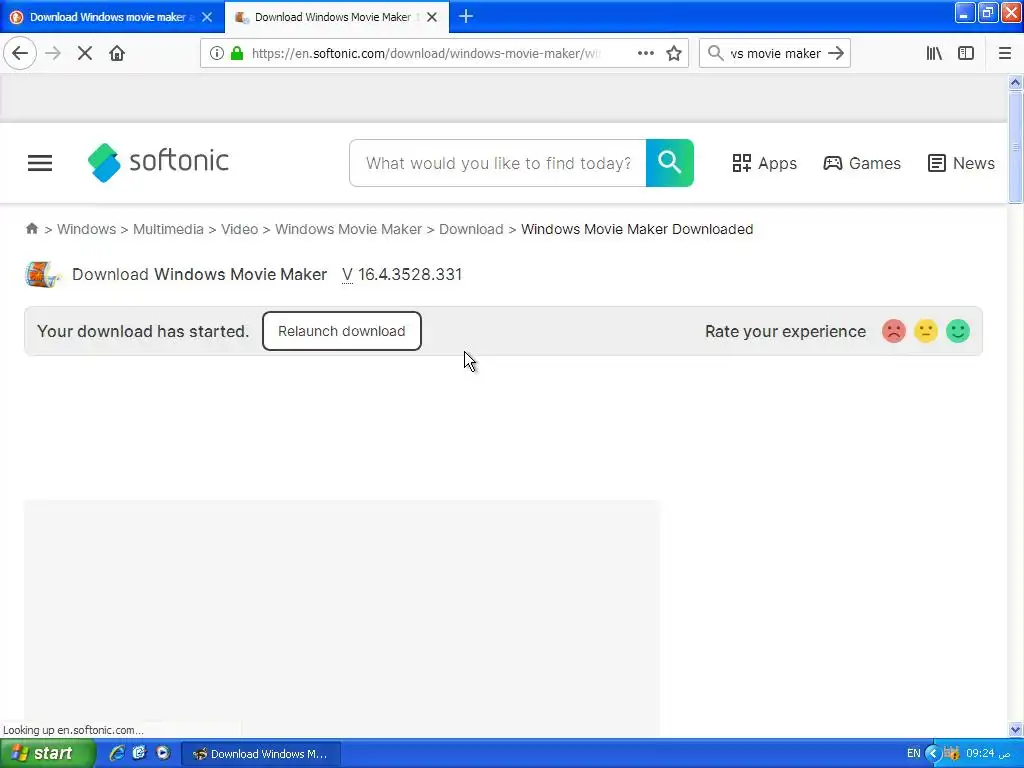The height and width of the screenshot is (768, 1024).
Task: Open the Windows Start button
Action: [46, 754]
